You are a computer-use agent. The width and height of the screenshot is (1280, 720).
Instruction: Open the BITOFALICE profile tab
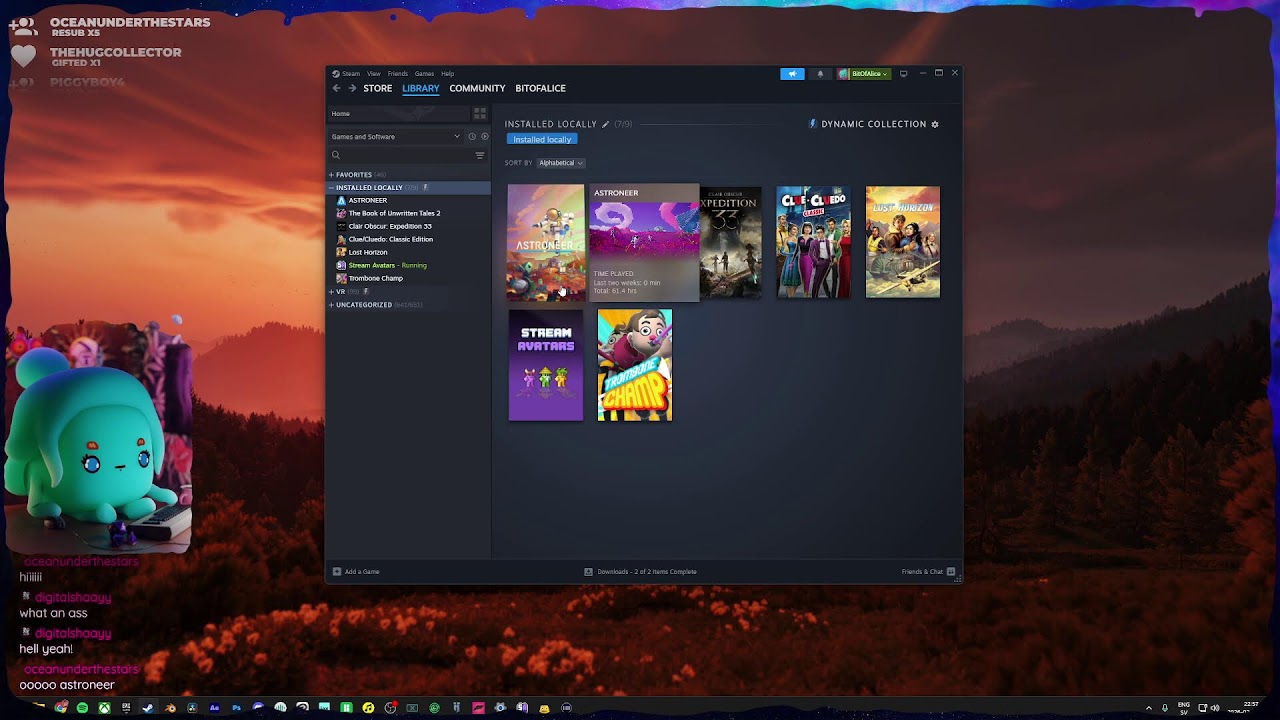(x=540, y=88)
